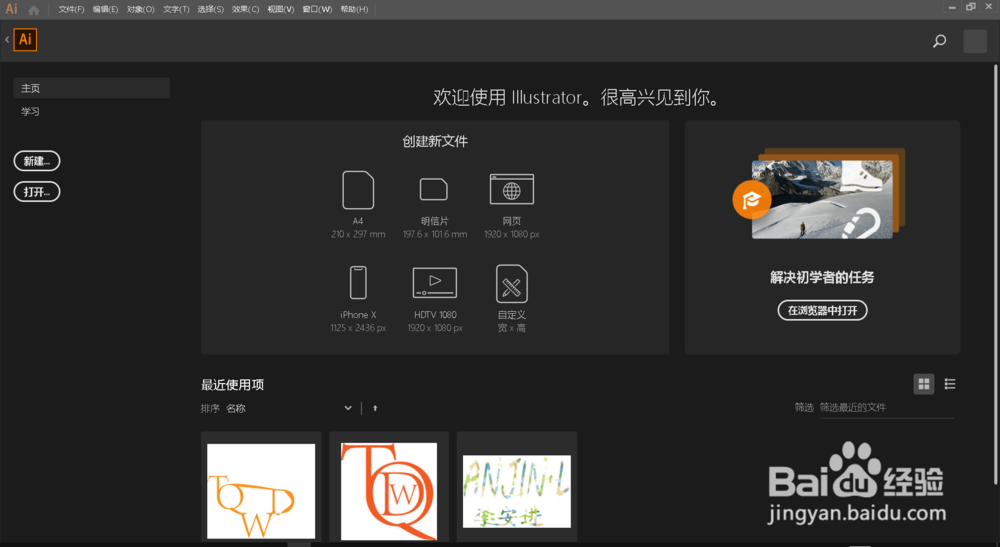Click the 创建新文件 heading
Image resolution: width=1000 pixels, height=547 pixels.
(435, 142)
